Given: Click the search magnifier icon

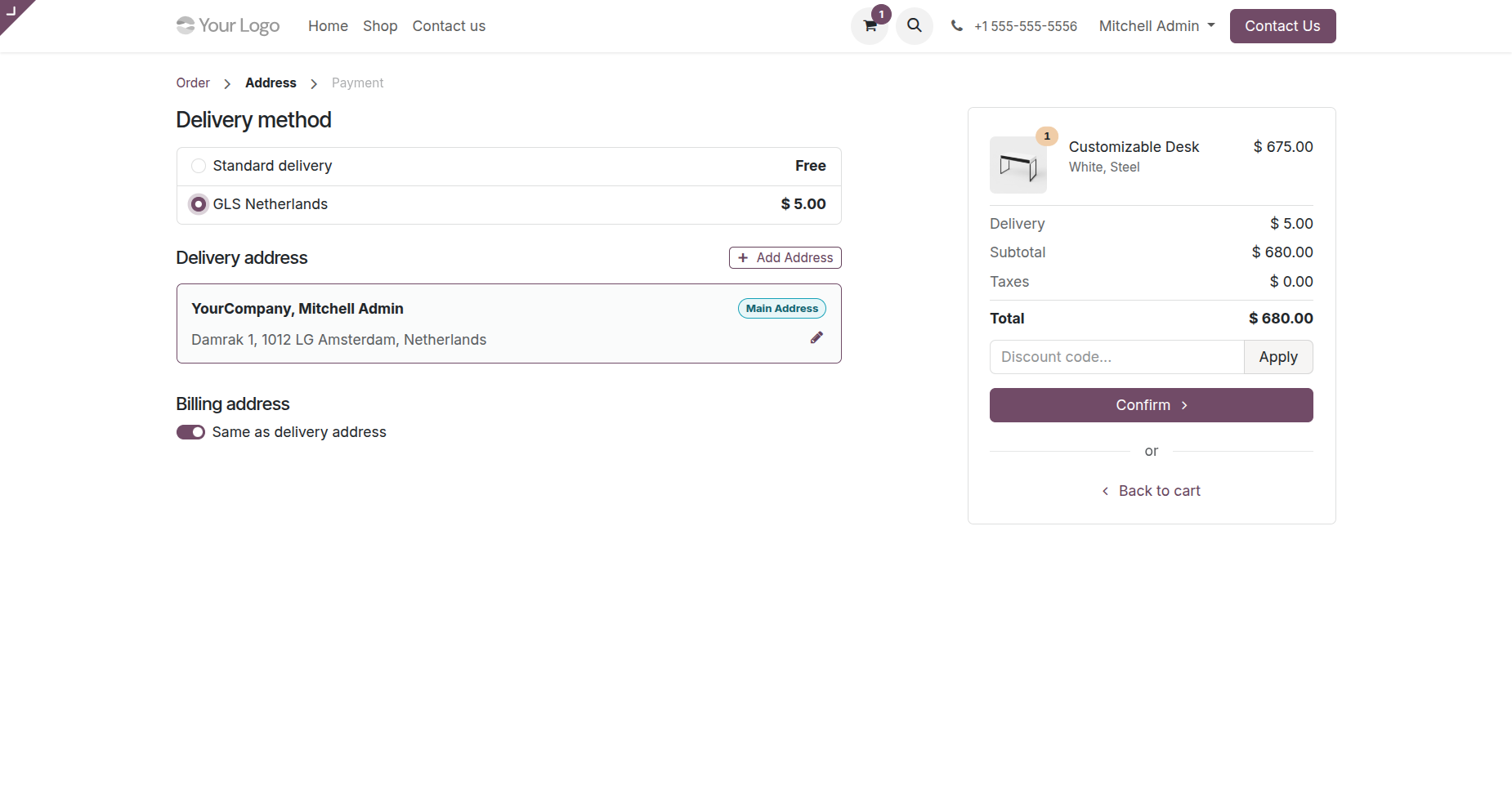Looking at the screenshot, I should [914, 26].
